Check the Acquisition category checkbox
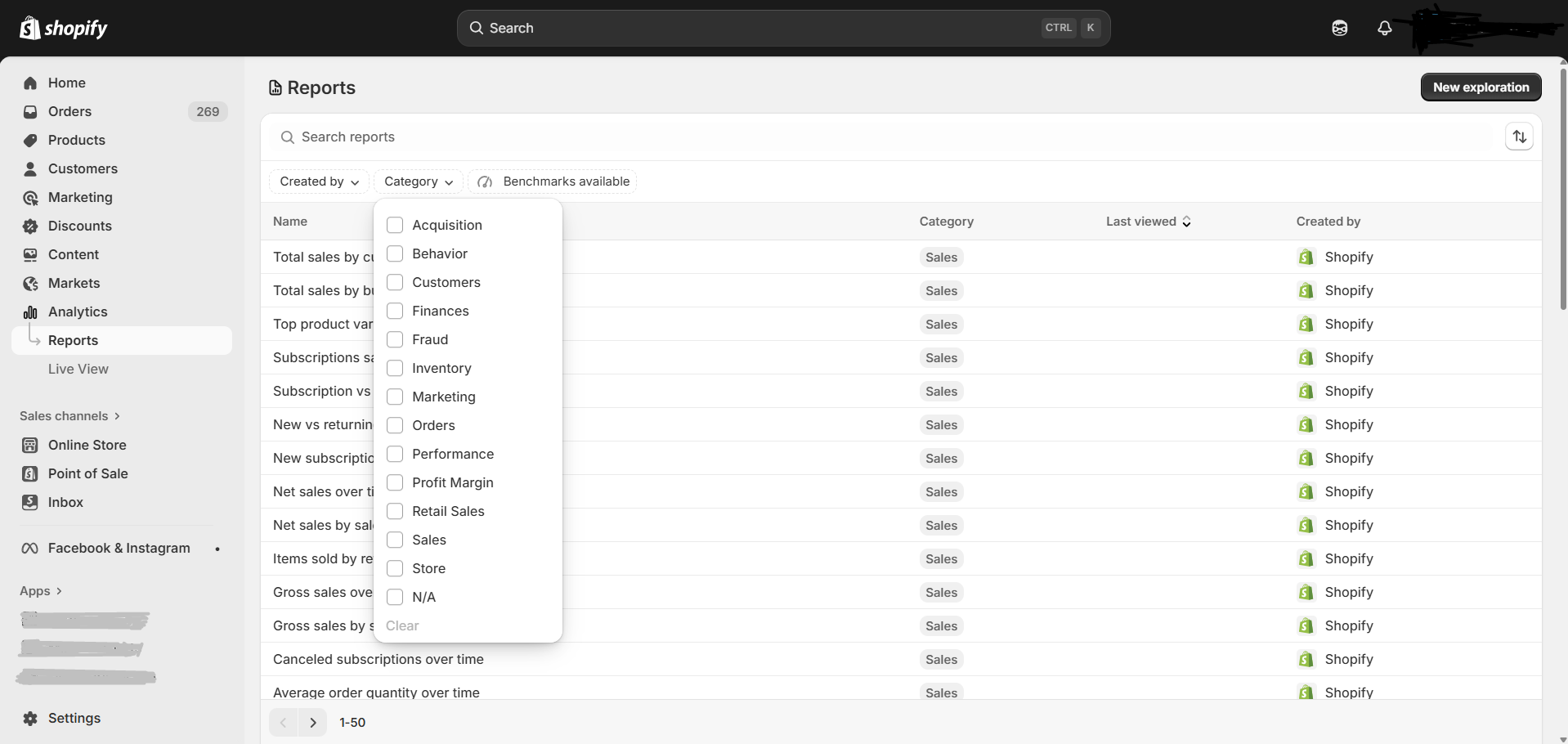This screenshot has width=1568, height=744. coord(395,225)
